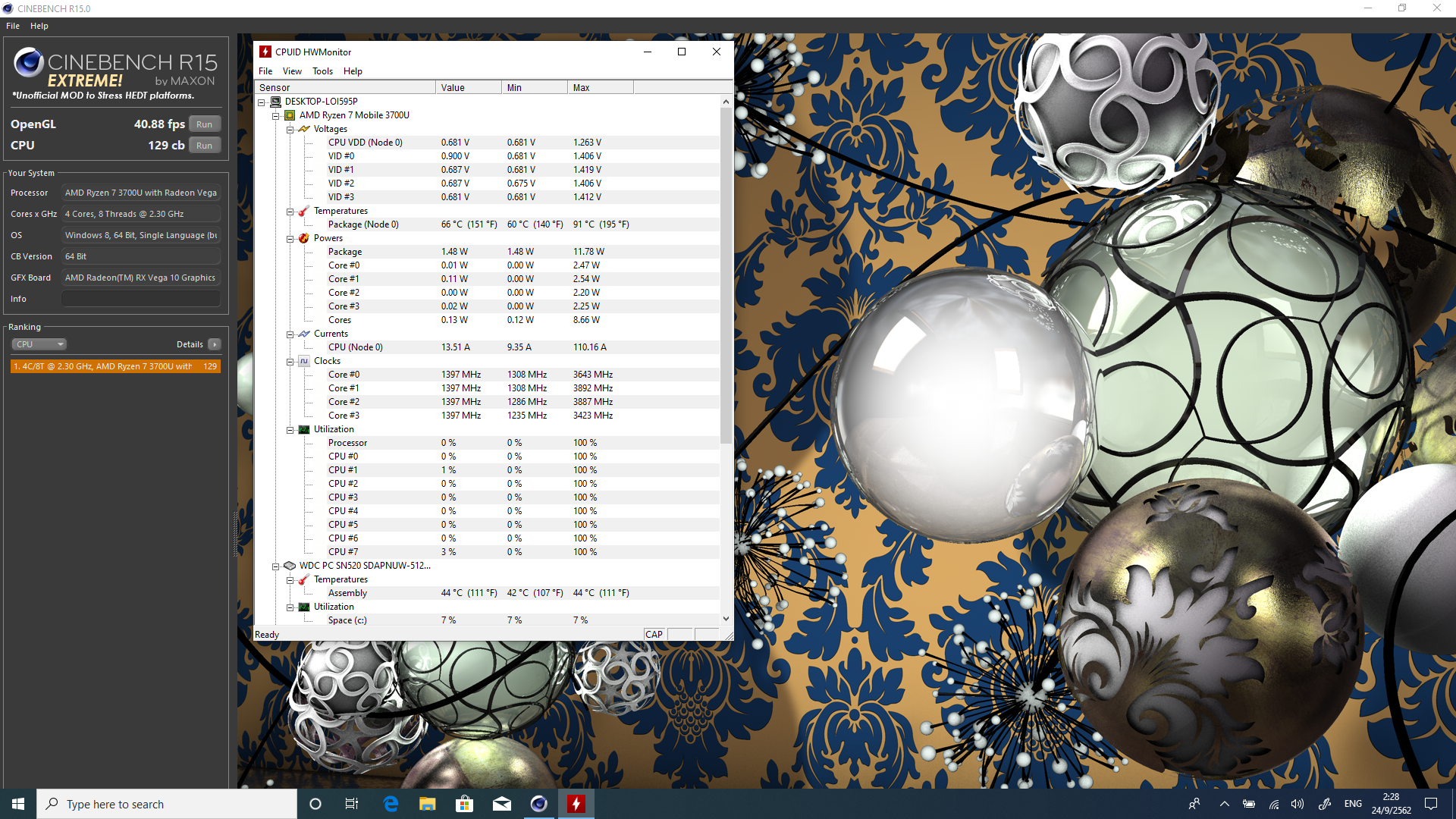Viewport: 1456px width, 819px height.
Task: Collapse the Clocks section
Action: click(x=290, y=362)
